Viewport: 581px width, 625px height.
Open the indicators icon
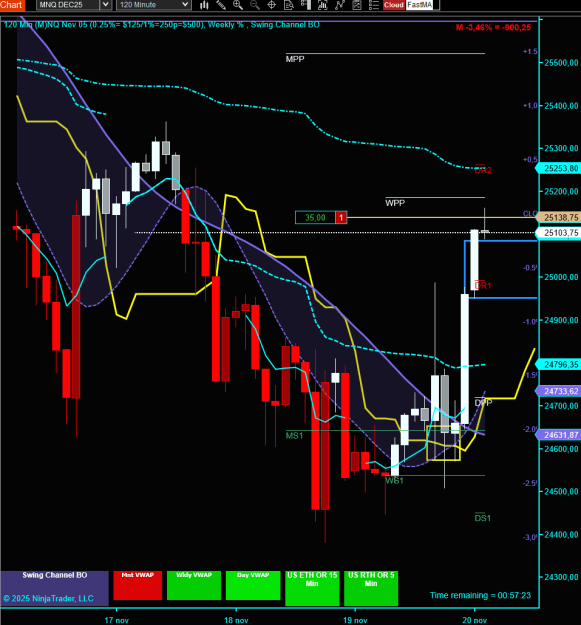340,5
